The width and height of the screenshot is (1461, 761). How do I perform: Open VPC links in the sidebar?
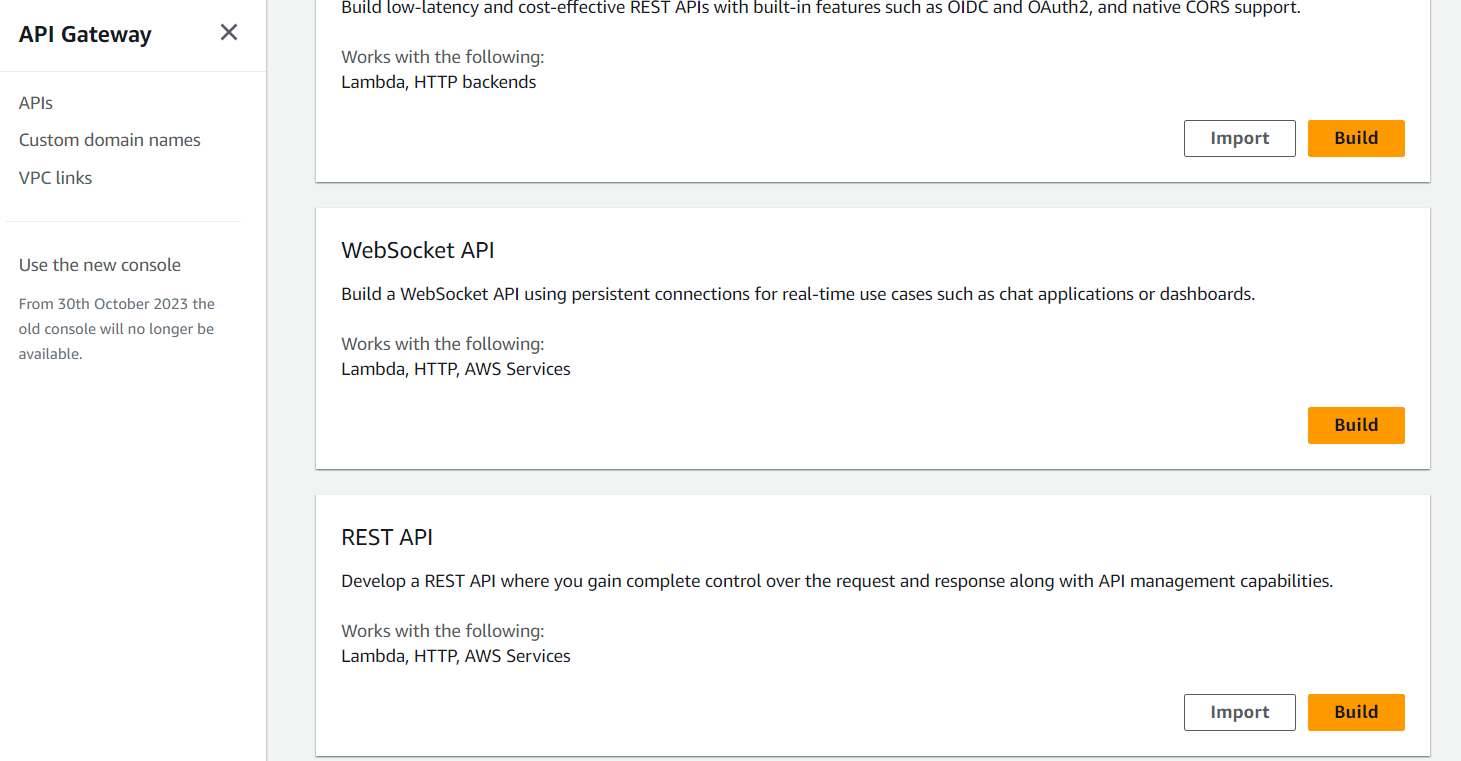56,178
